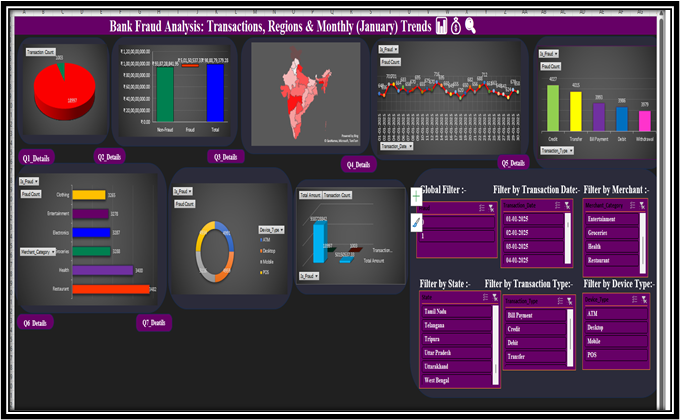Enable multi-select on Transaction_Date slicer

click(557, 205)
